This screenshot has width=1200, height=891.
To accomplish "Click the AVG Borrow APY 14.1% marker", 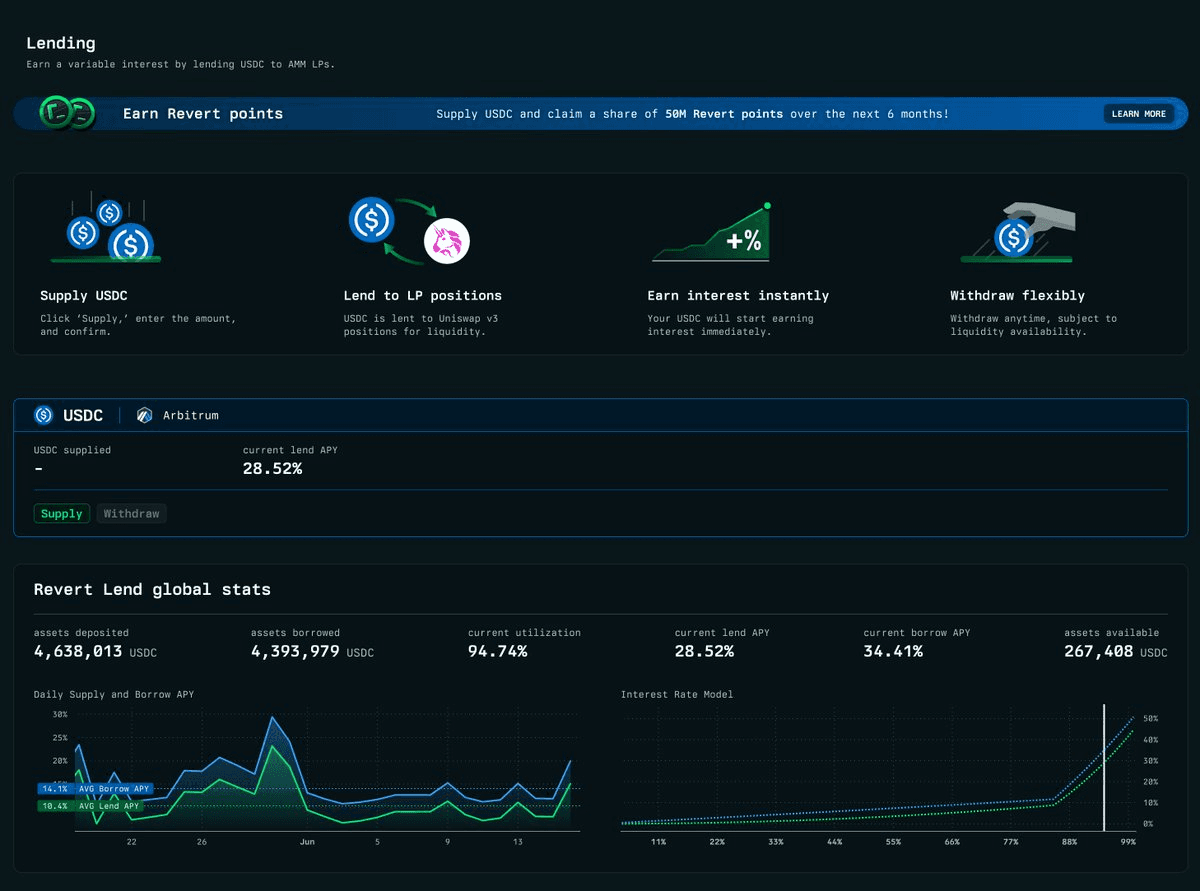I will (x=95, y=789).
